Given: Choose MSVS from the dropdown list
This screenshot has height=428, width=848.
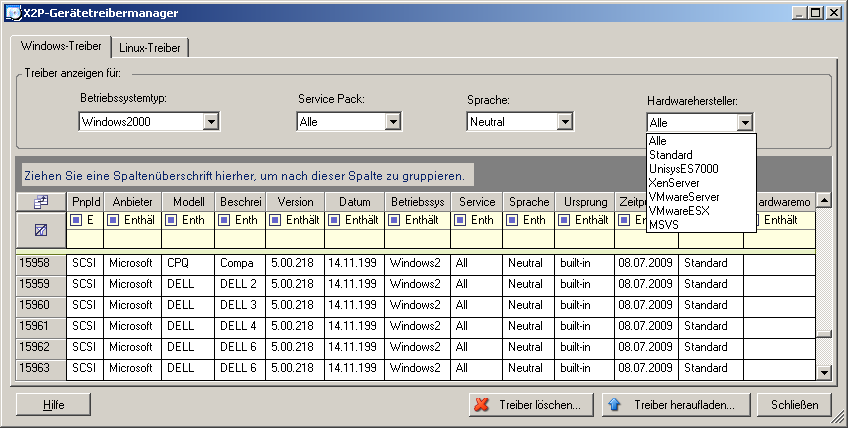Looking at the screenshot, I should click(701, 225).
